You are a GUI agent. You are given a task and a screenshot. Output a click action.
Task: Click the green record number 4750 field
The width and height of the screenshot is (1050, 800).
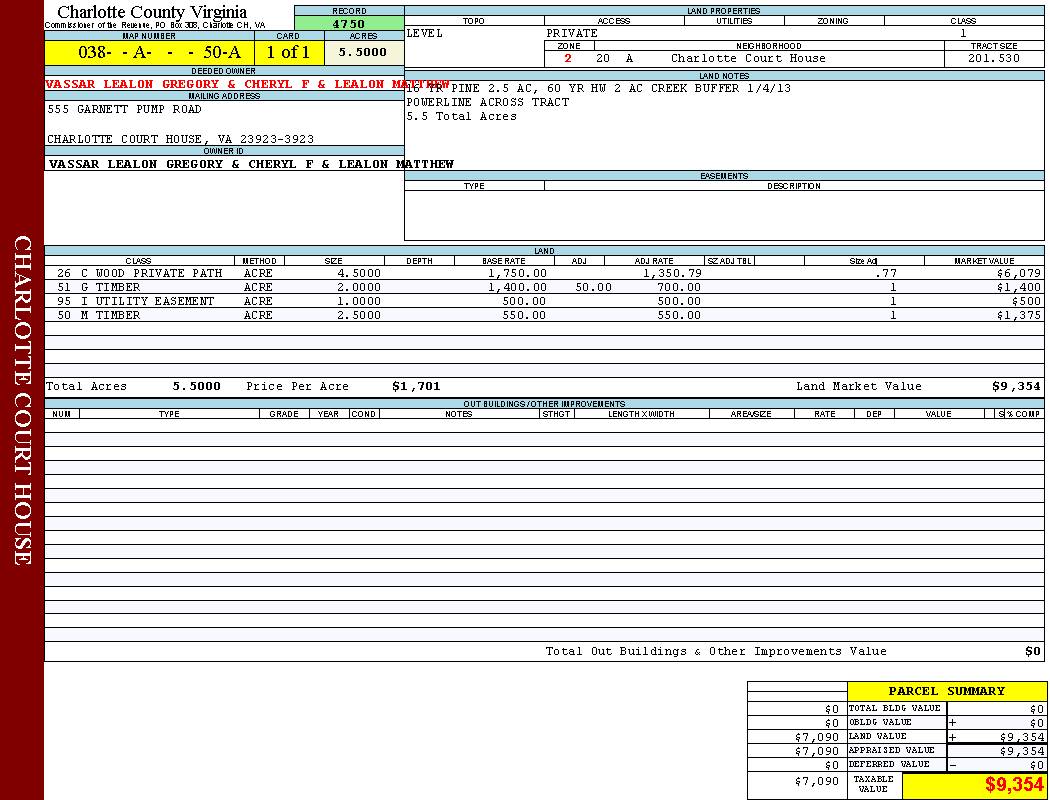[349, 24]
